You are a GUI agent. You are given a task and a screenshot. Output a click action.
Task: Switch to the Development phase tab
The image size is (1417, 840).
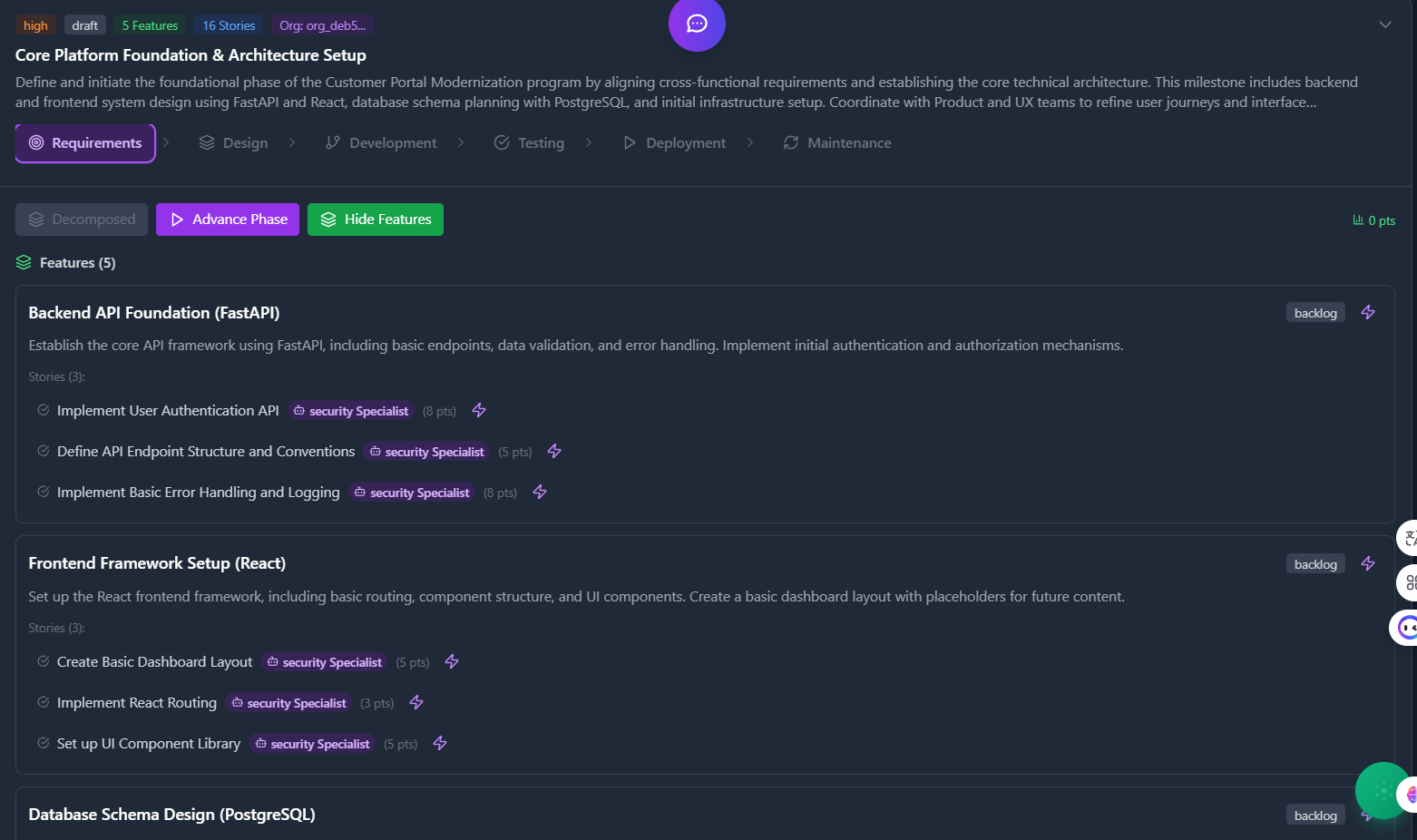pyautogui.click(x=381, y=143)
